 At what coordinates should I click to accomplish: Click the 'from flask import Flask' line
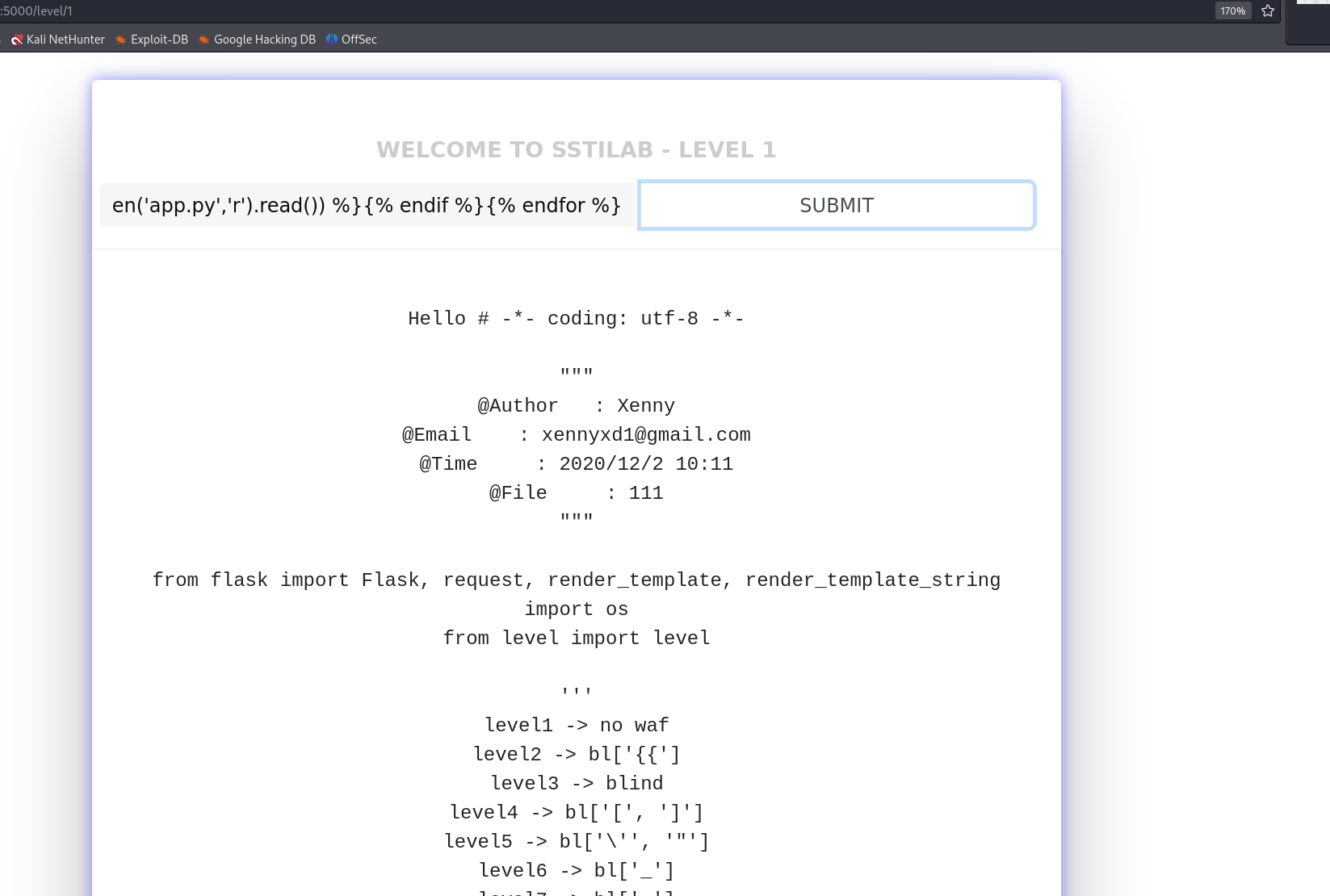577,580
